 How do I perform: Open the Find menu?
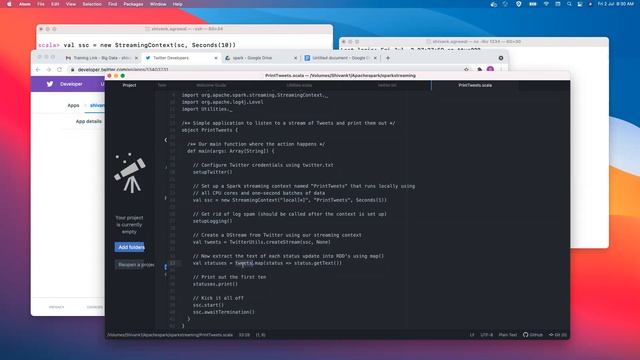click(113, 4)
